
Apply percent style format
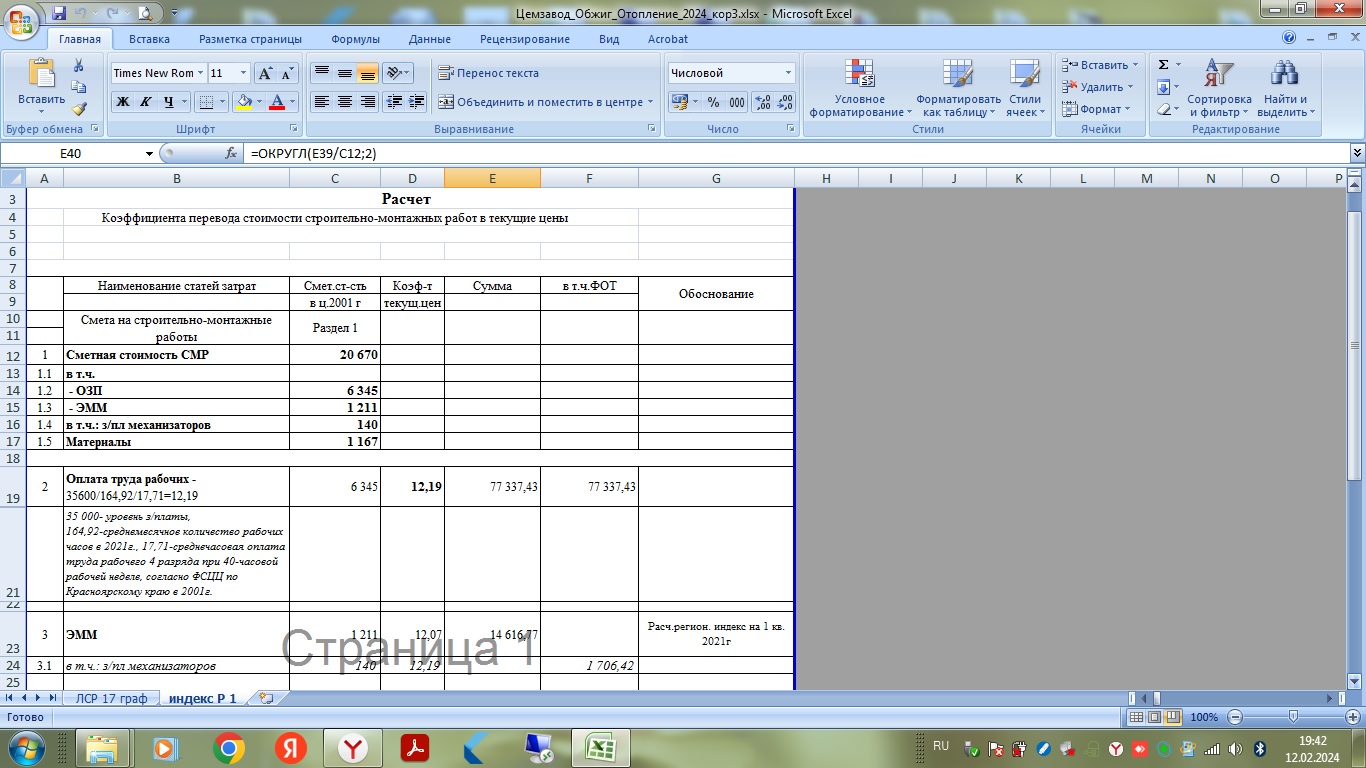(713, 102)
